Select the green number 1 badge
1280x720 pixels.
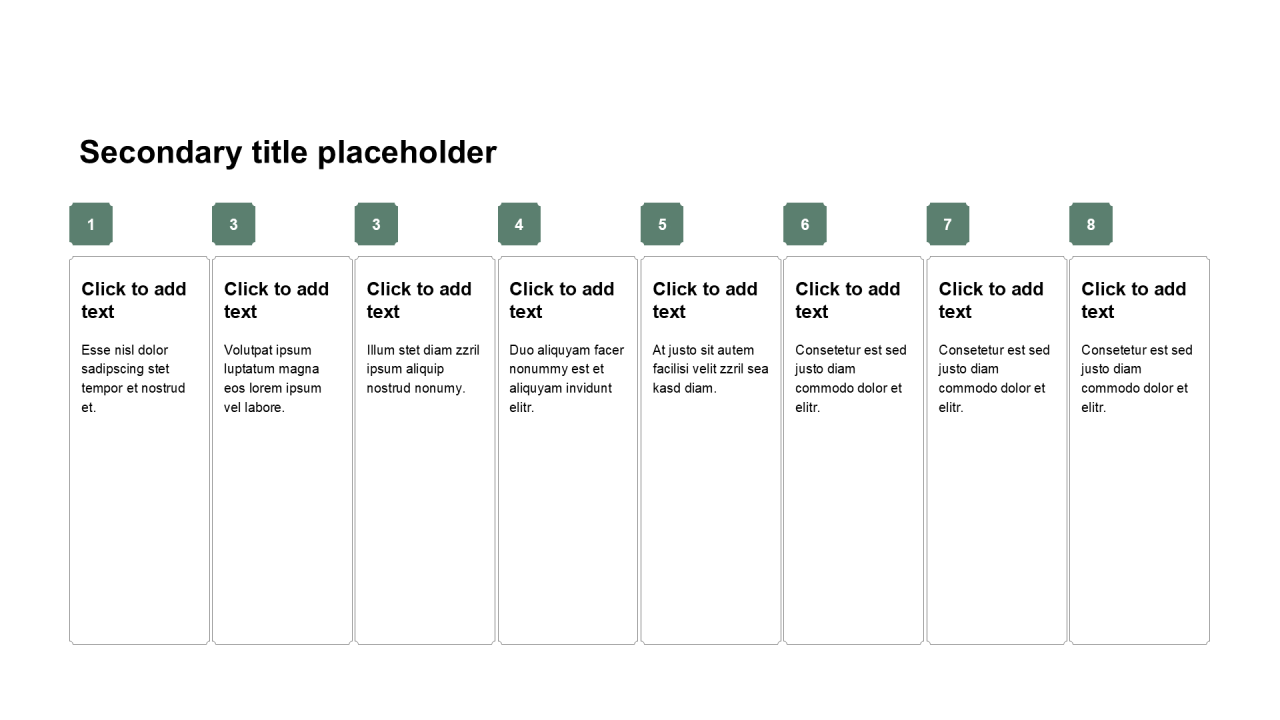91,224
